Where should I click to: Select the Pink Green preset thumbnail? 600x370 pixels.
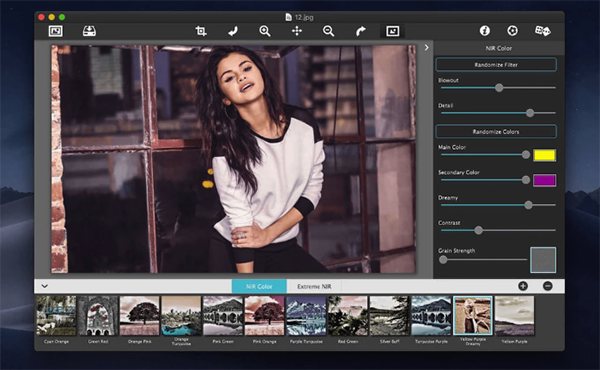[x=223, y=316]
